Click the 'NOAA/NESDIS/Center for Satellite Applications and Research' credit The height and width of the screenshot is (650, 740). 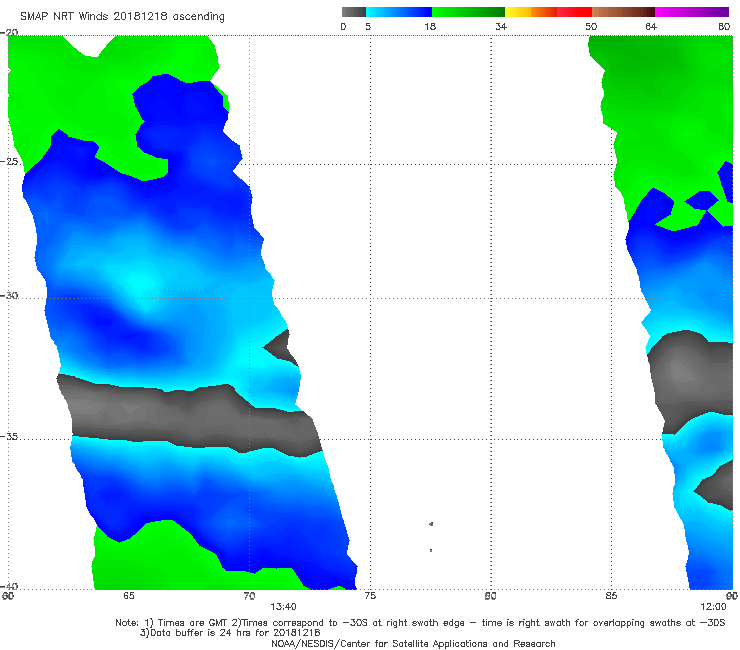(x=413, y=644)
